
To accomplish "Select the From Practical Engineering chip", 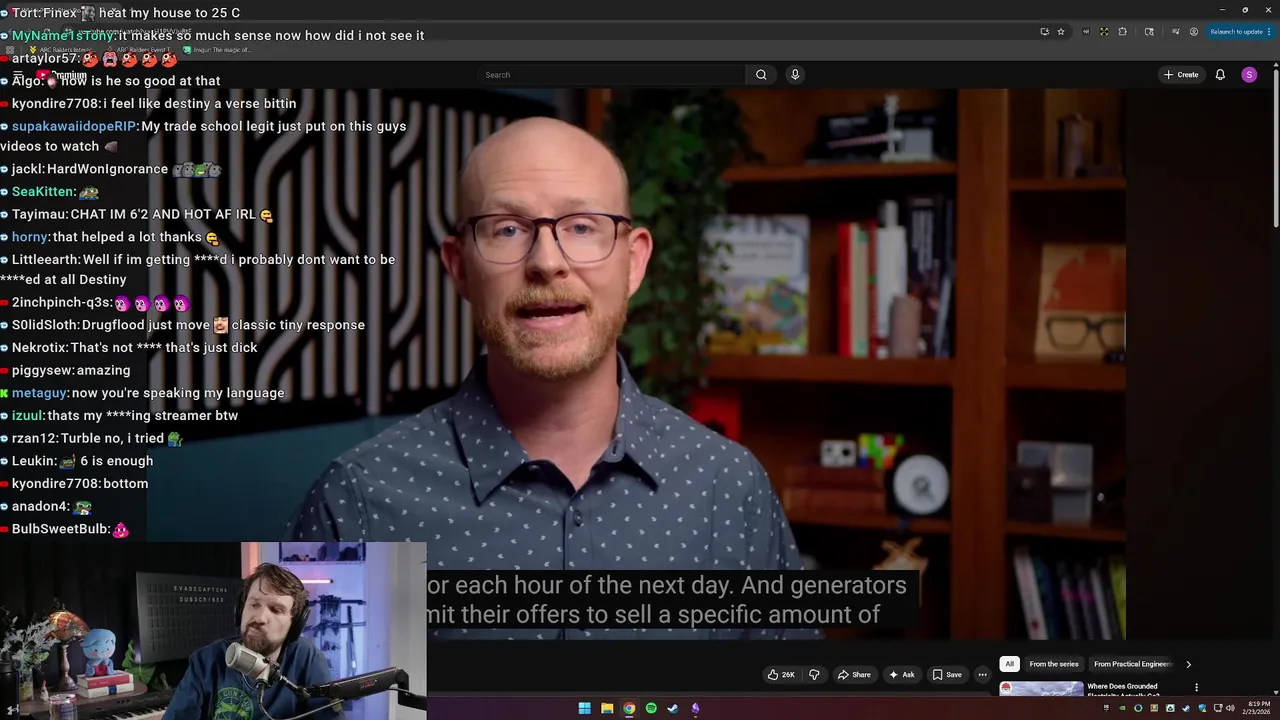I will pyautogui.click(x=1132, y=664).
